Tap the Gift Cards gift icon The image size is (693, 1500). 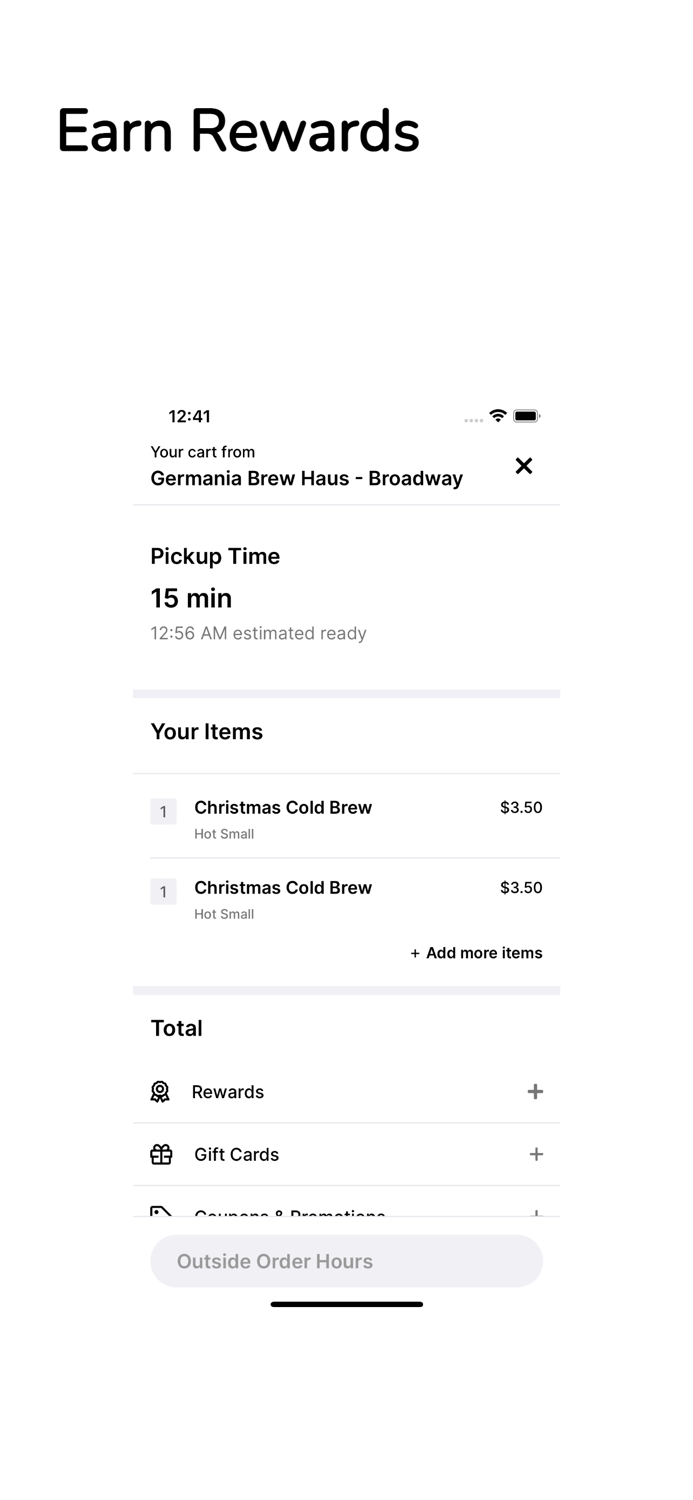pos(161,1155)
